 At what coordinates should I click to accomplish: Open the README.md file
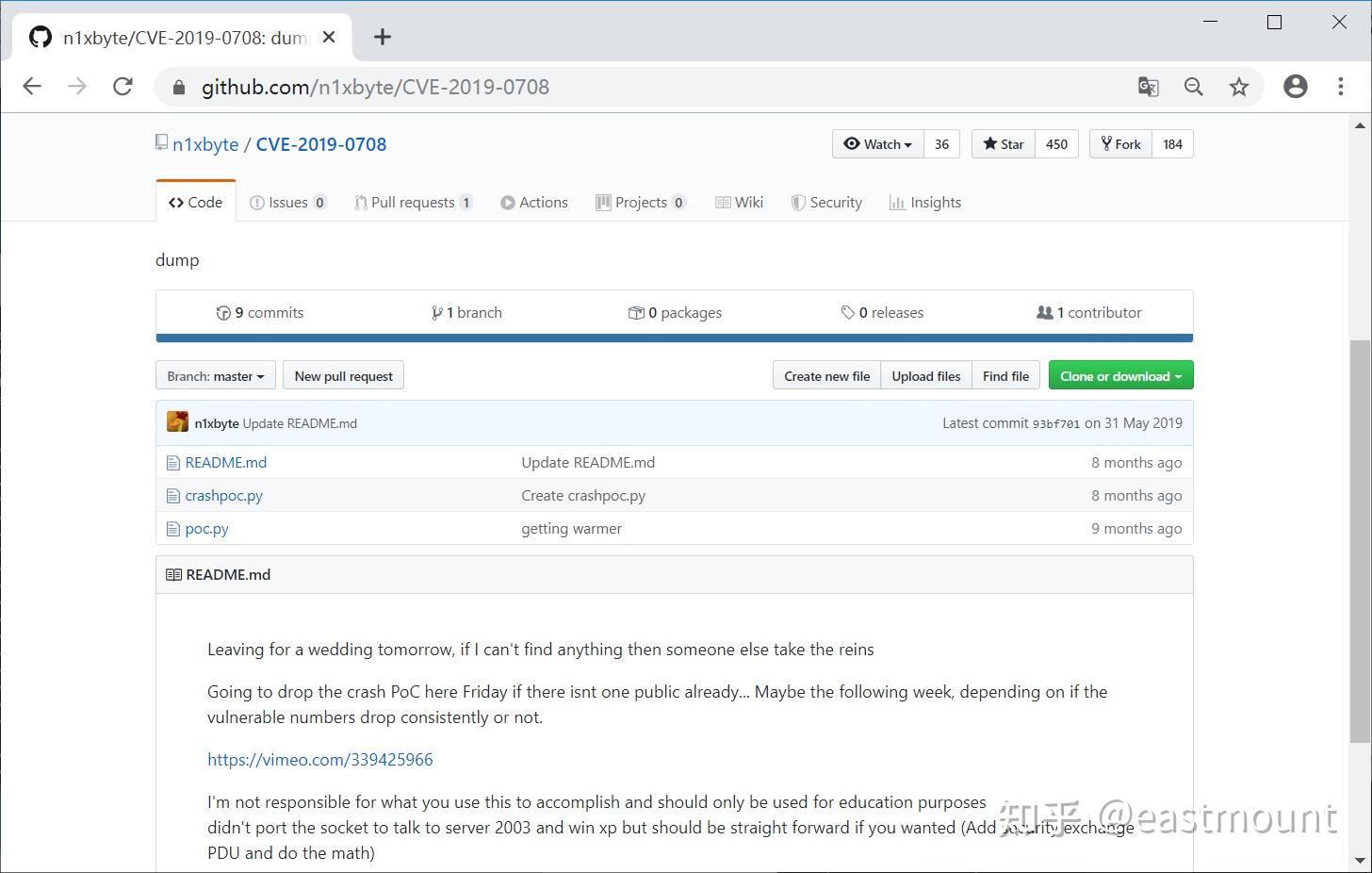tap(226, 463)
